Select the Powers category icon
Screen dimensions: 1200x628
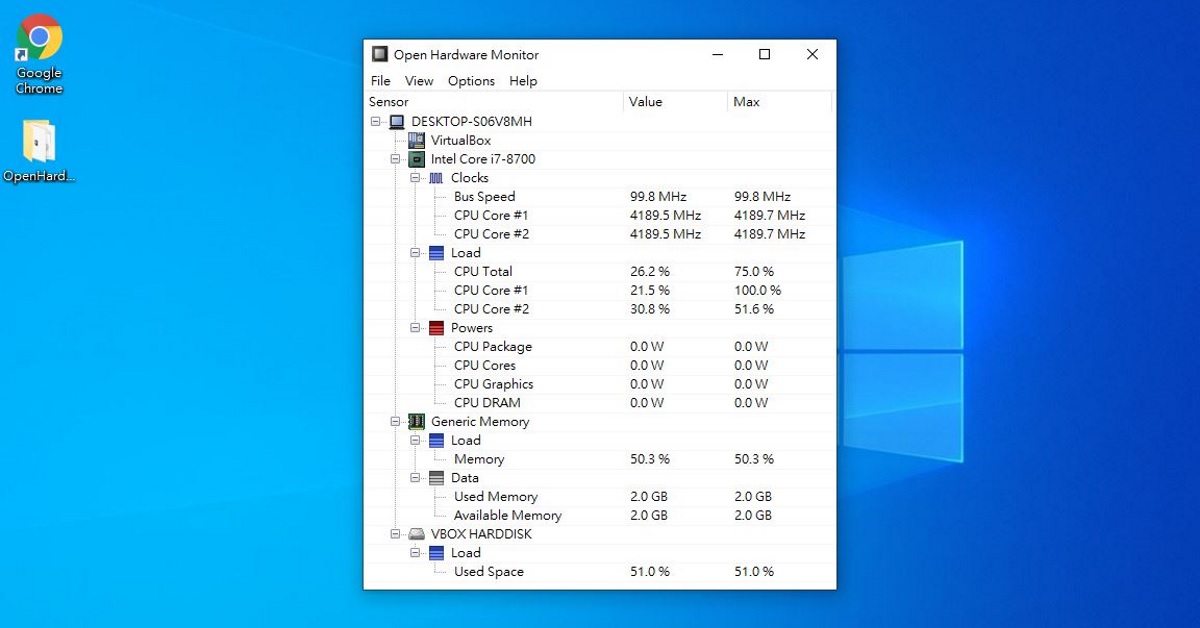[x=437, y=327]
